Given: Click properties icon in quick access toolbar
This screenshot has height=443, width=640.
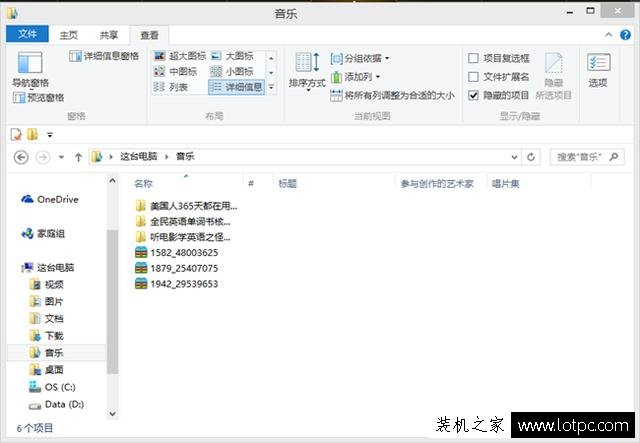Looking at the screenshot, I should coord(16,134).
